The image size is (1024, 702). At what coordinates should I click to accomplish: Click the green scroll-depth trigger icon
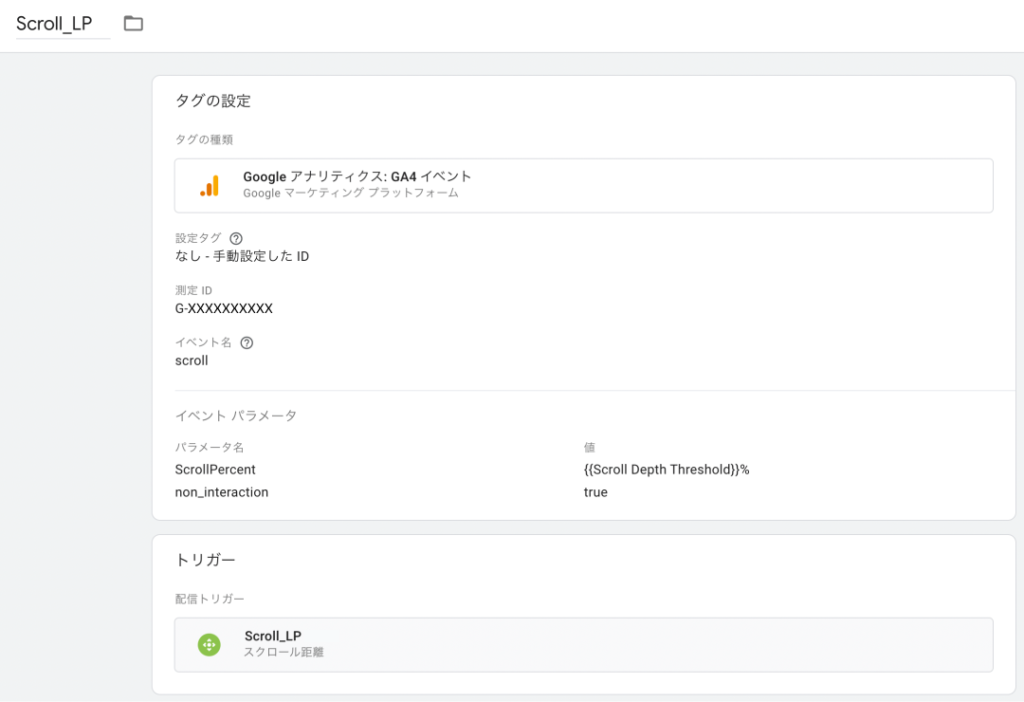pos(208,645)
